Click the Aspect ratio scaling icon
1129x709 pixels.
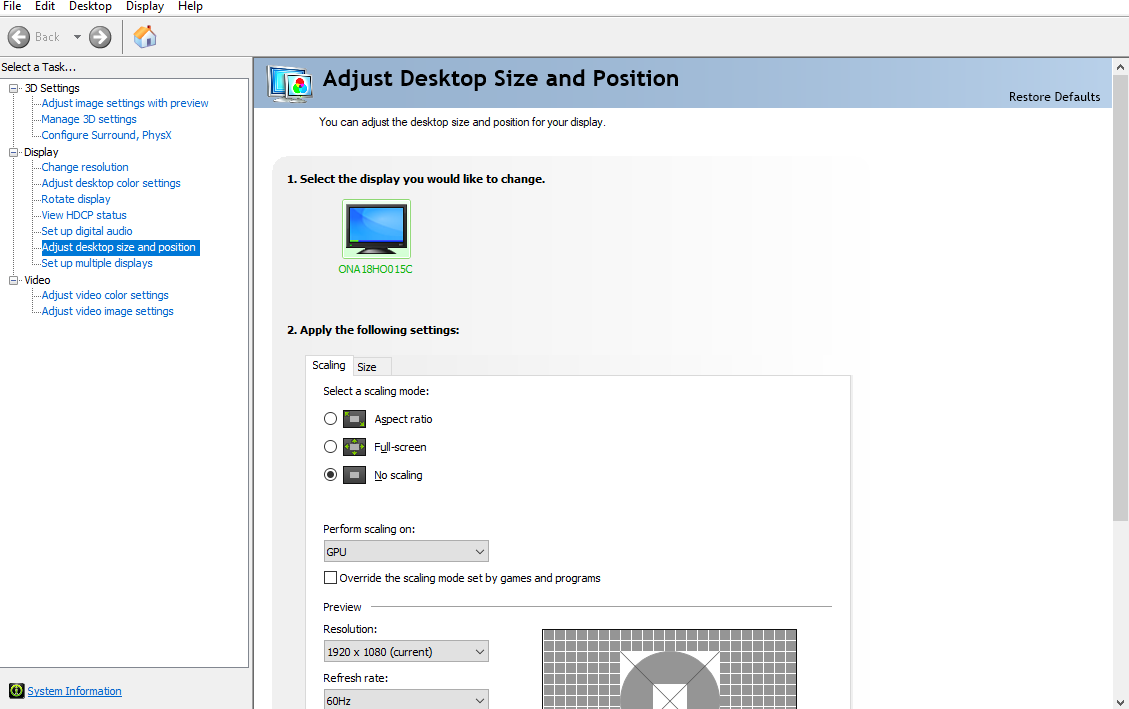[x=354, y=419]
